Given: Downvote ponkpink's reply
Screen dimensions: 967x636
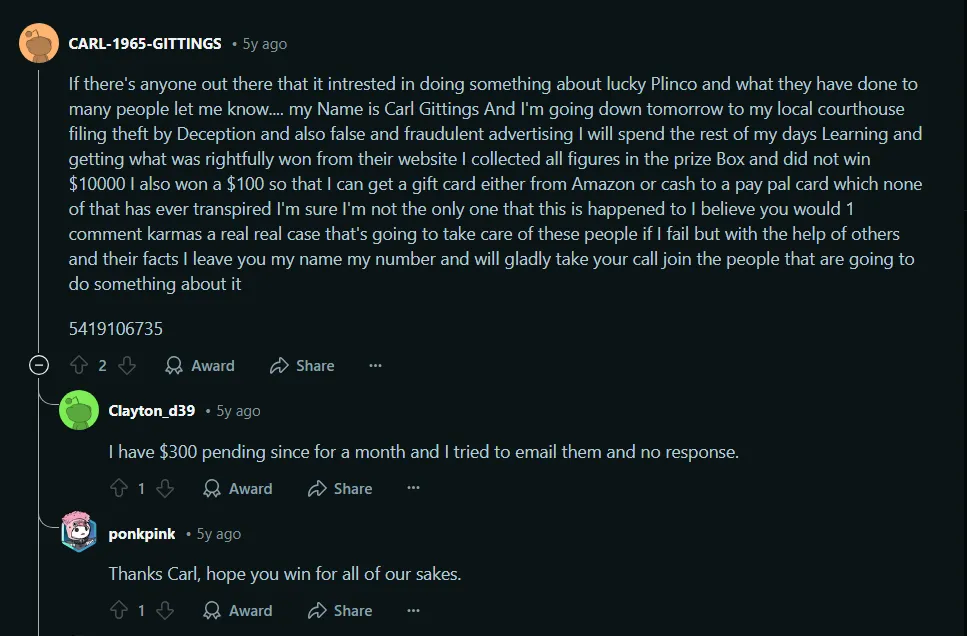Looking at the screenshot, I should click(x=165, y=610).
